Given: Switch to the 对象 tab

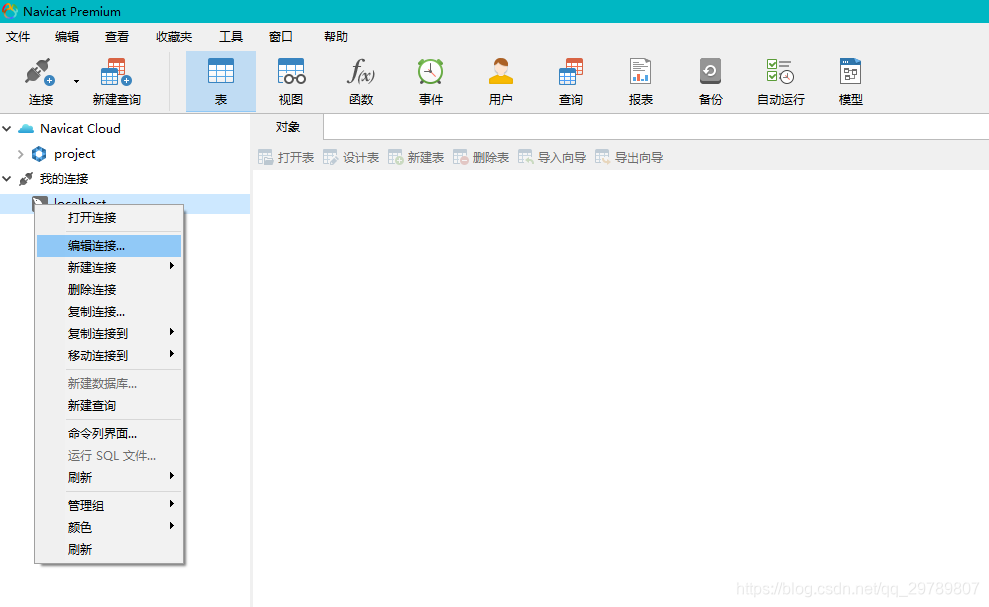Looking at the screenshot, I should [288, 127].
